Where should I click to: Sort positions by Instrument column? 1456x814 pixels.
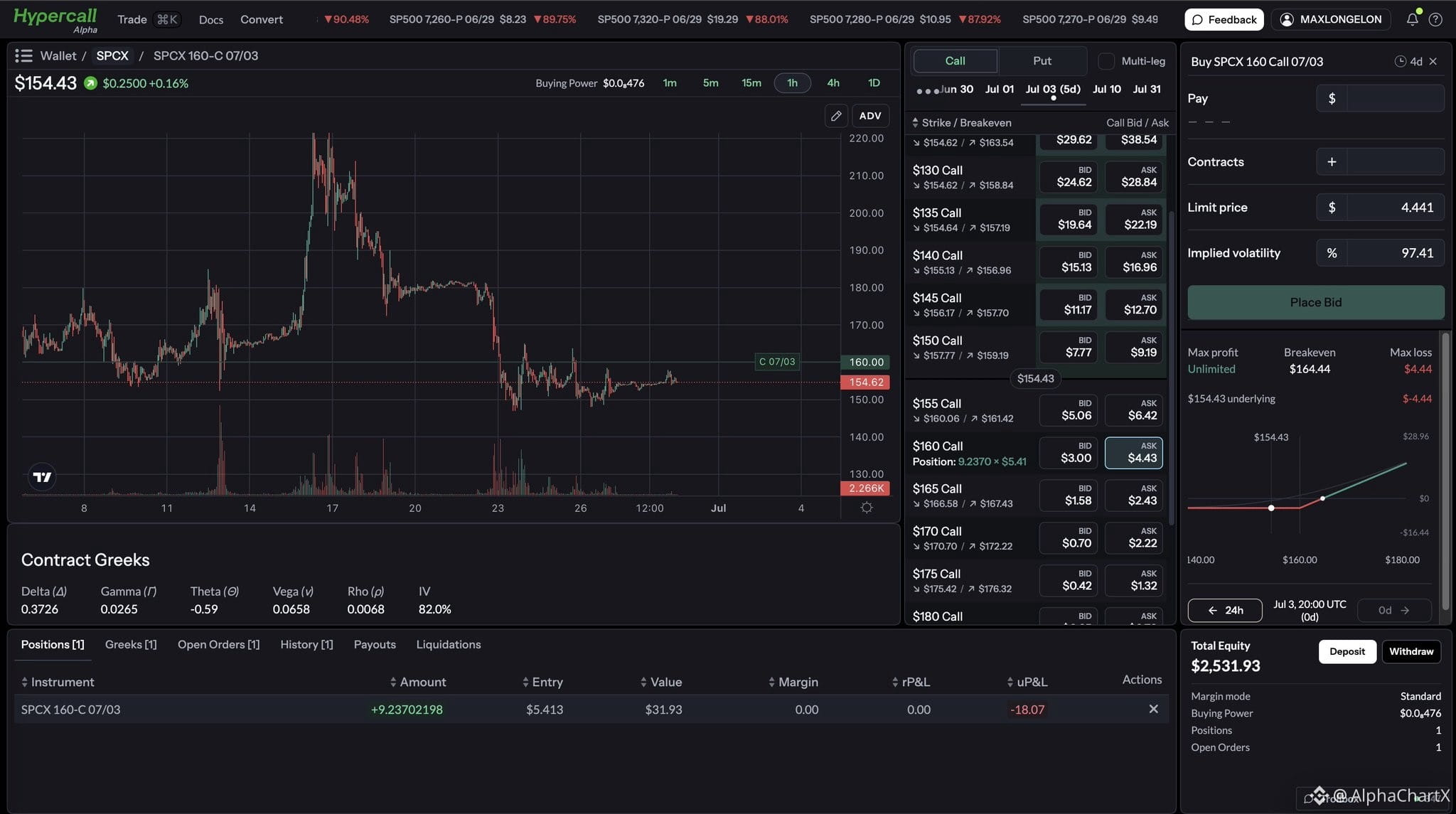pos(58,682)
